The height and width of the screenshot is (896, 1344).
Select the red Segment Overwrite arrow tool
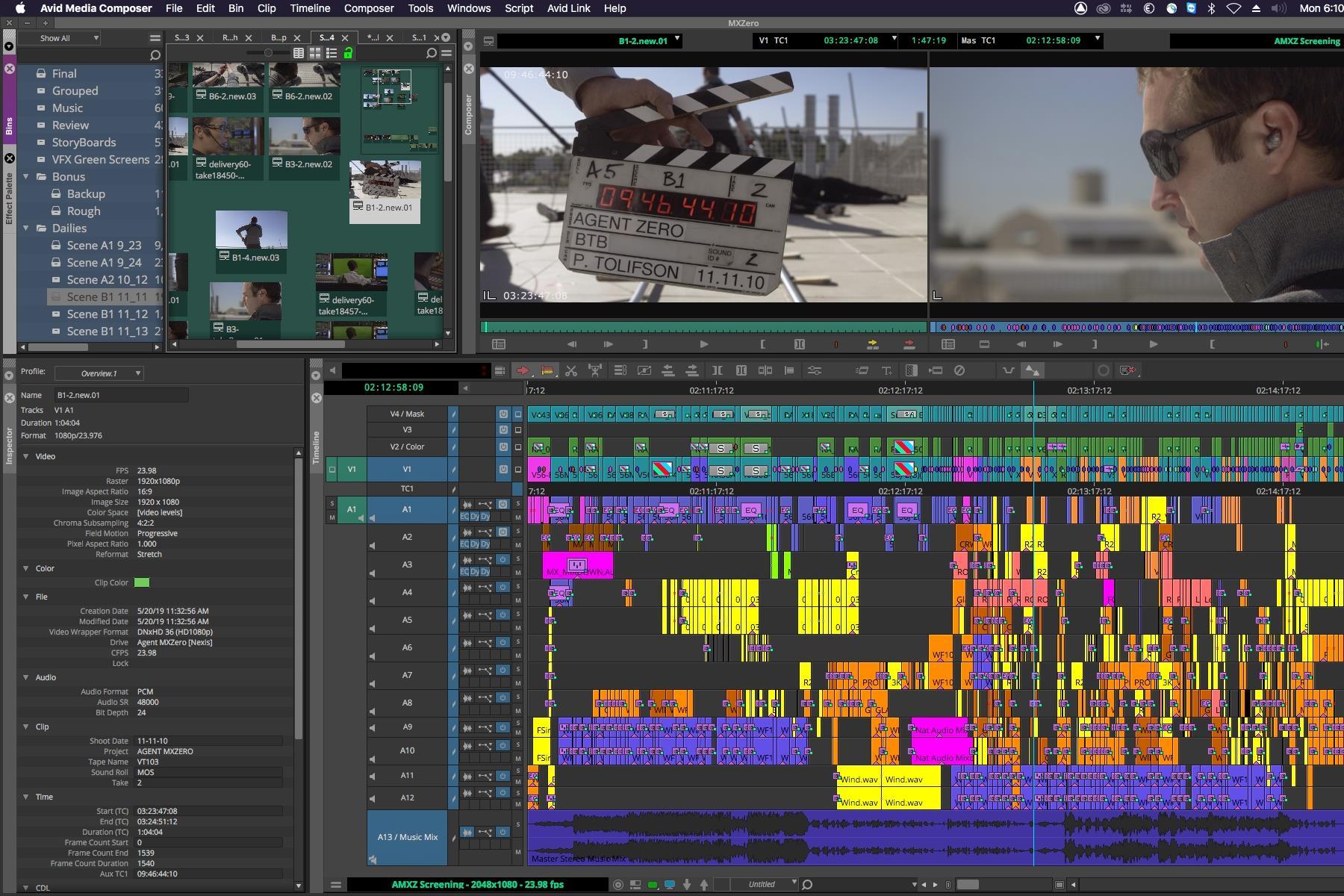tap(523, 370)
